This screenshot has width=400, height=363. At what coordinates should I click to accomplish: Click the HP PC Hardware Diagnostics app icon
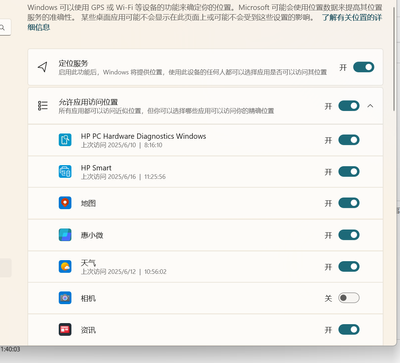[x=65, y=140]
